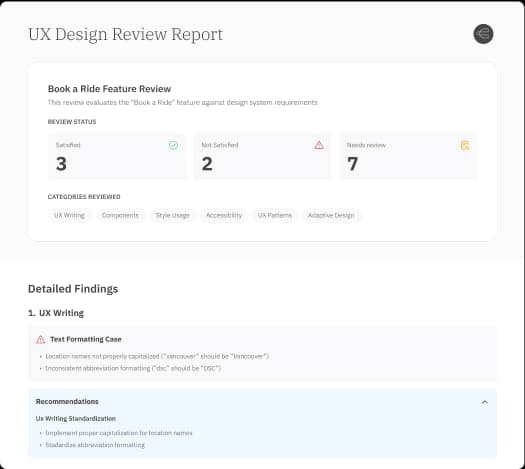Select the Adaptive Design category chip
This screenshot has height=469, width=525.
331,215
